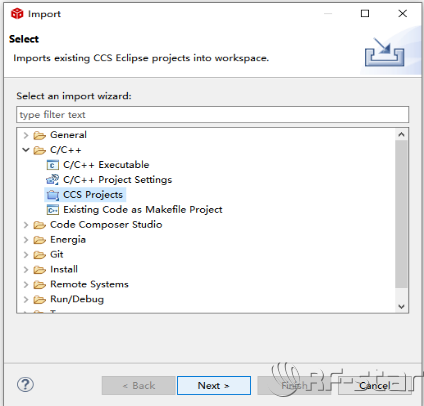Expand the Remote Systems category
Image resolution: width=424 pixels, height=406 pixels.
pyautogui.click(x=26, y=285)
